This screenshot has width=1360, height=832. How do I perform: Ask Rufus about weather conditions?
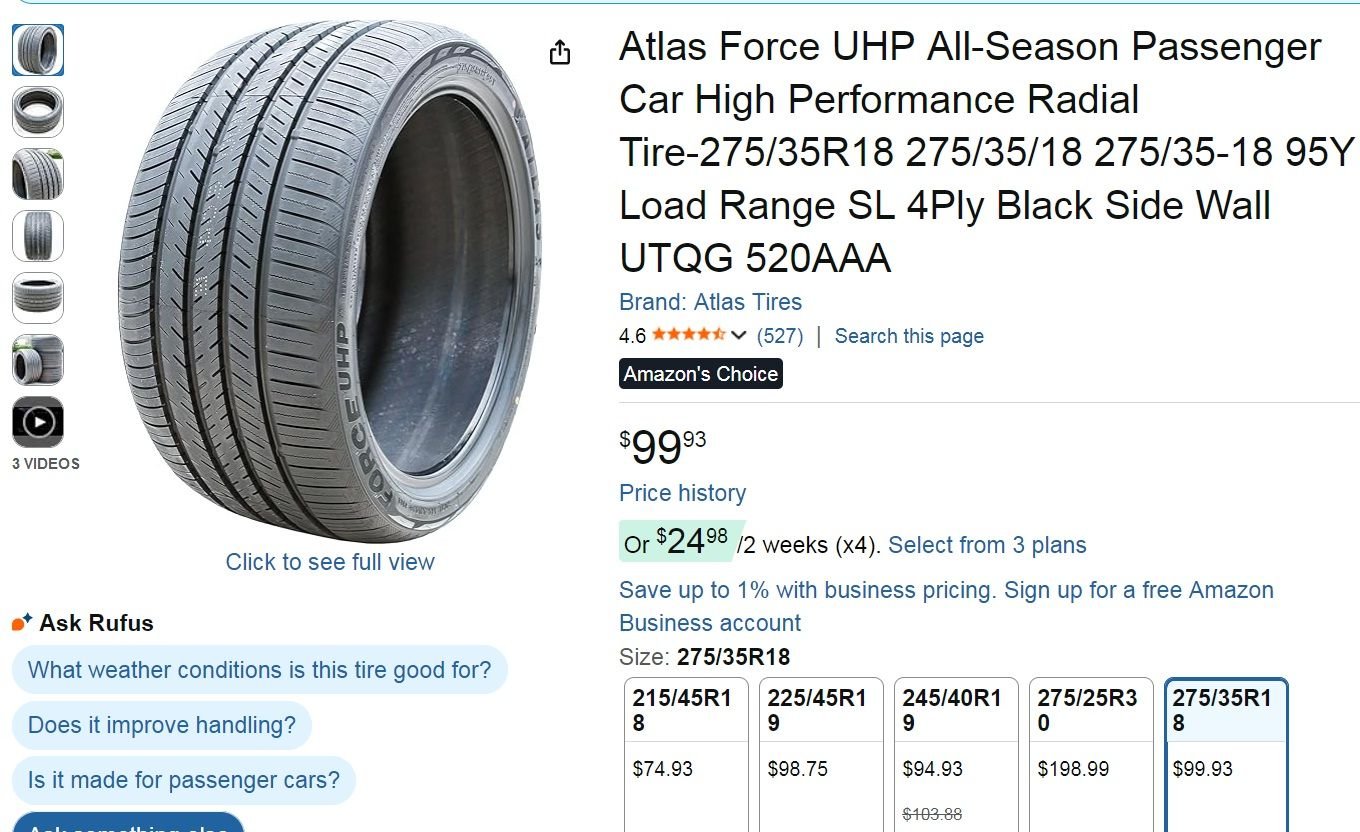pyautogui.click(x=259, y=670)
